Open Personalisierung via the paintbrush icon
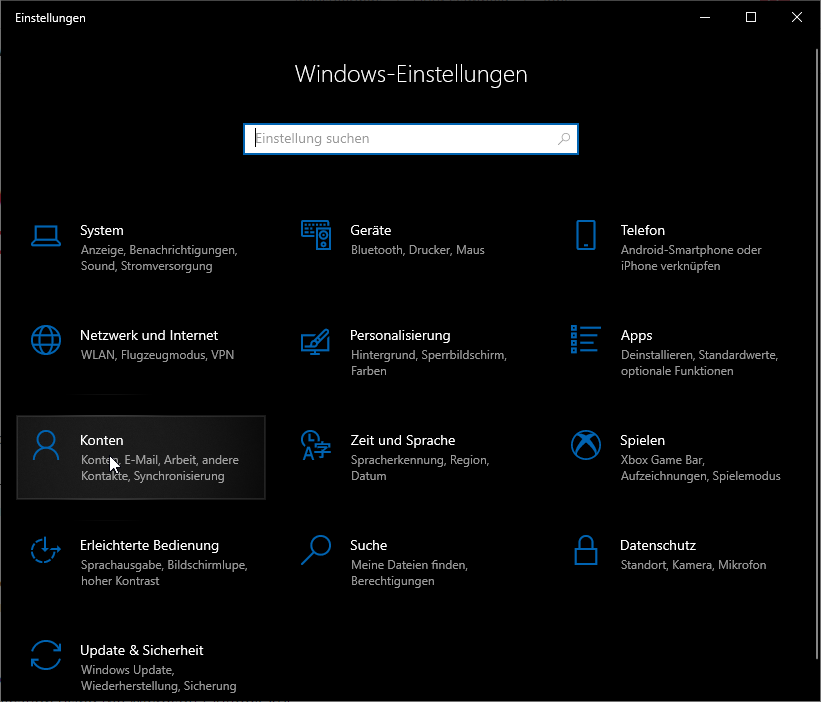Viewport: 821px width, 702px height. [x=316, y=341]
